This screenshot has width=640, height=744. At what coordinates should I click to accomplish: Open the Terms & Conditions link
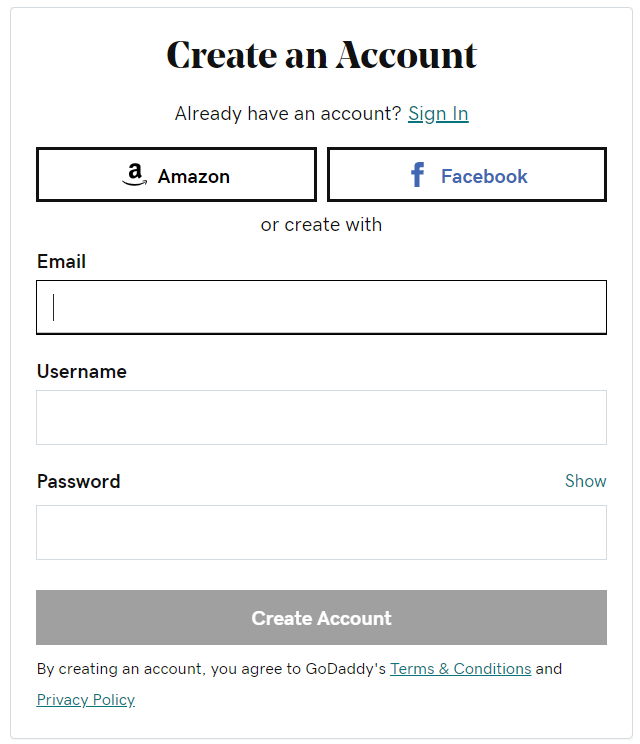click(460, 669)
